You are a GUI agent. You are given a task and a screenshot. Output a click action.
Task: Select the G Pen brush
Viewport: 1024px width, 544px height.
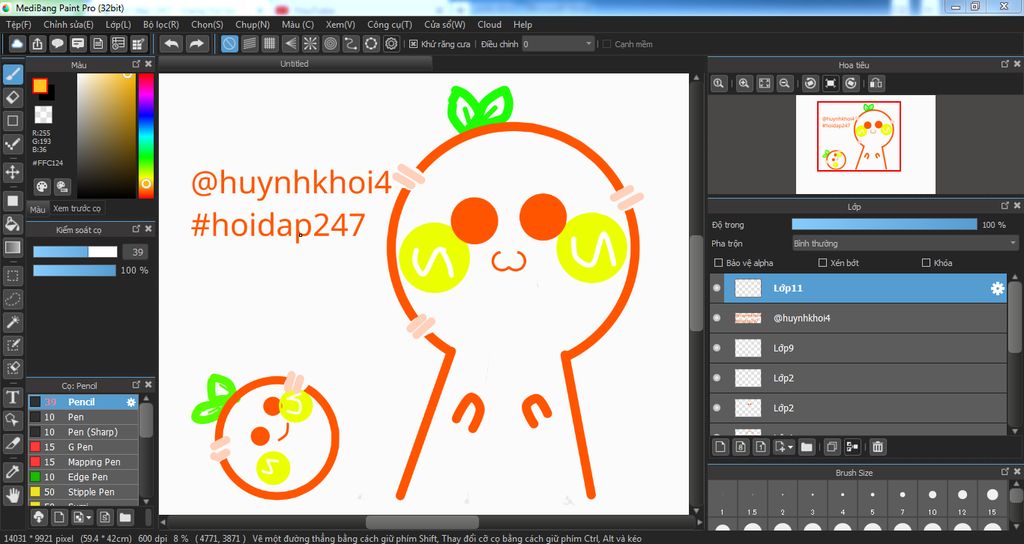[x=83, y=447]
